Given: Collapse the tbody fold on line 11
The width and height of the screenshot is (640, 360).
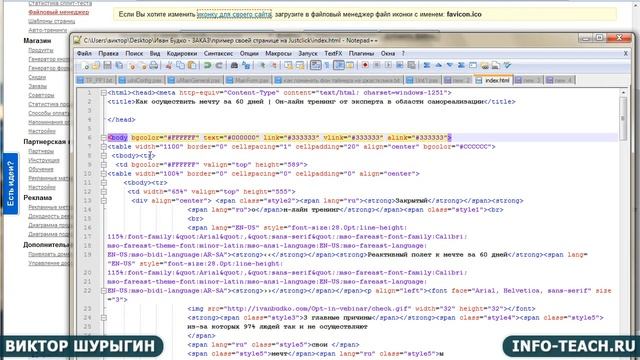Looking at the screenshot, I should (x=104, y=182).
